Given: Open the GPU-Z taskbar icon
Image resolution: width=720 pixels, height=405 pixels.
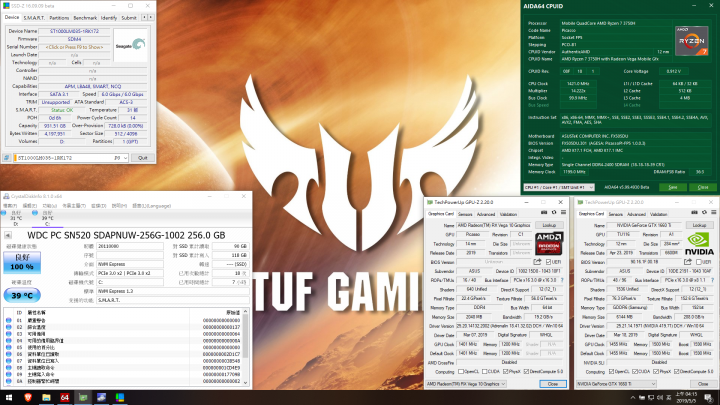Looking at the screenshot, I should tap(83, 398).
